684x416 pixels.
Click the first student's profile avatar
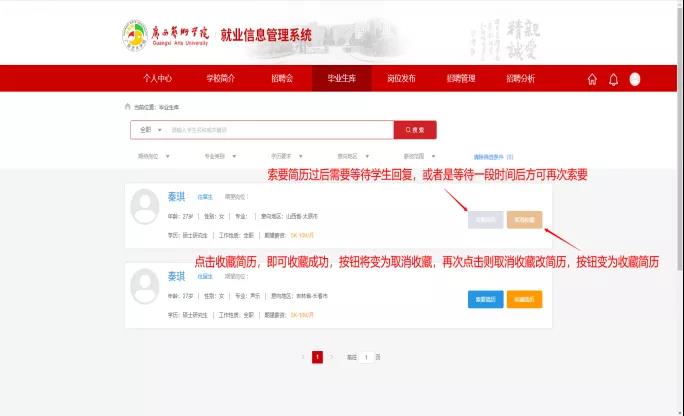[x=146, y=207]
